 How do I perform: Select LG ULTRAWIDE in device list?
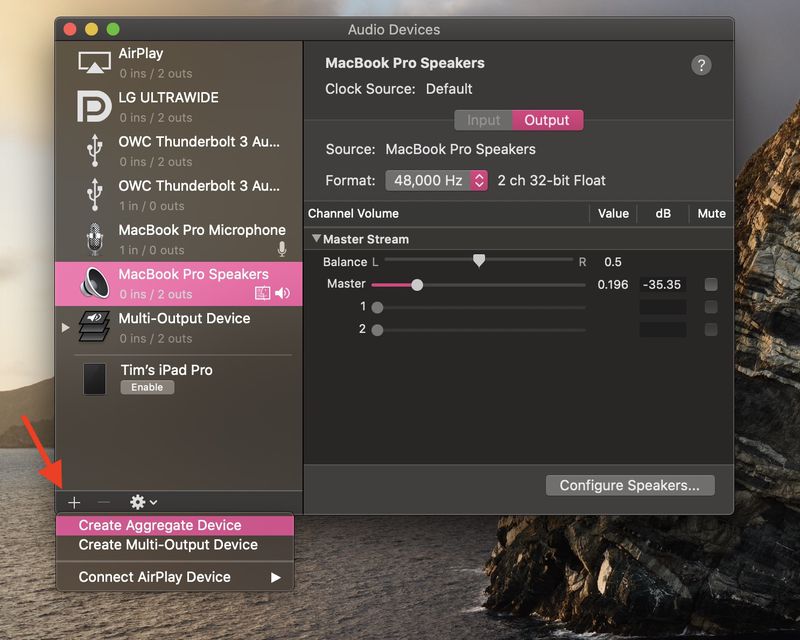point(179,107)
